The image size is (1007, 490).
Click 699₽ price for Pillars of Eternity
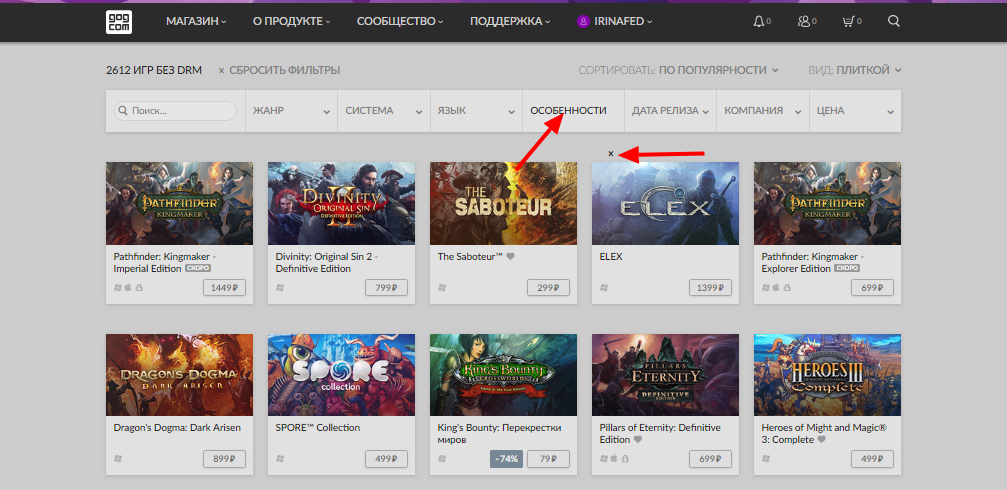coord(710,459)
